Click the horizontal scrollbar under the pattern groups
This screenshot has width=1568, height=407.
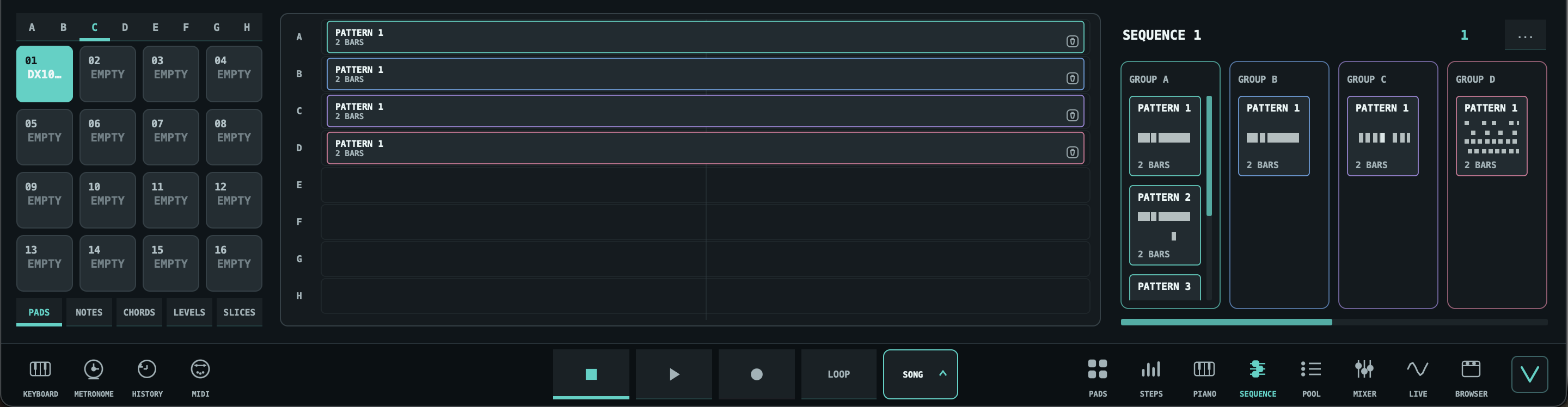1334,322
